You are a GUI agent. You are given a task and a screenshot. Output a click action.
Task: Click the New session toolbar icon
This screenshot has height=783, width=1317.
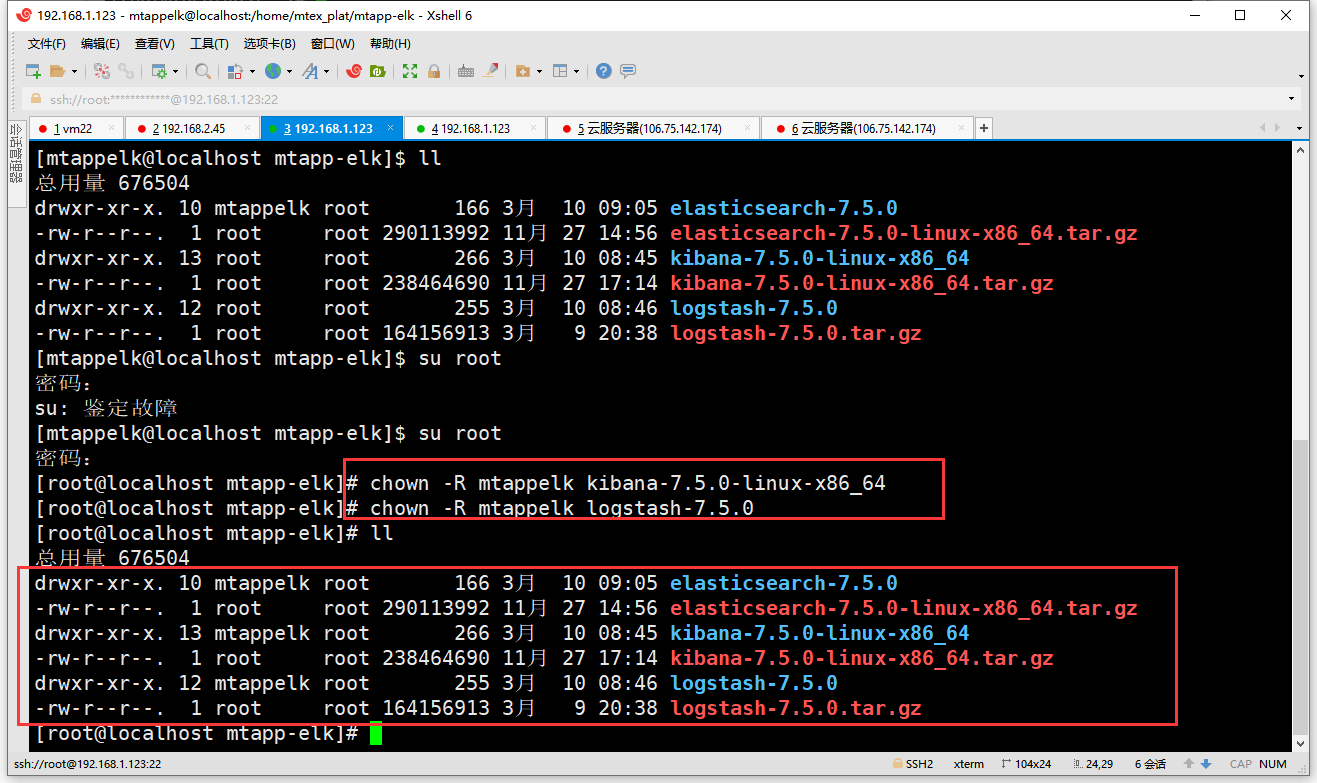pos(33,71)
